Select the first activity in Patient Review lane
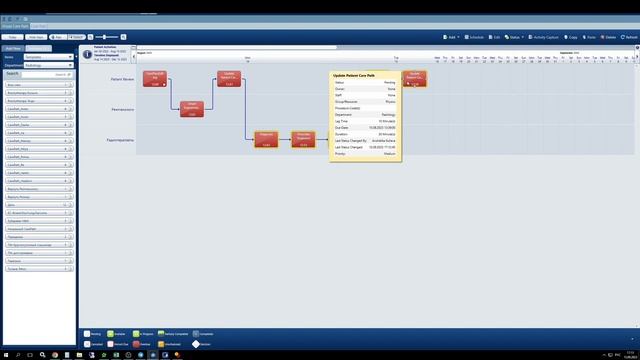This screenshot has height=360, width=640. click(x=155, y=79)
